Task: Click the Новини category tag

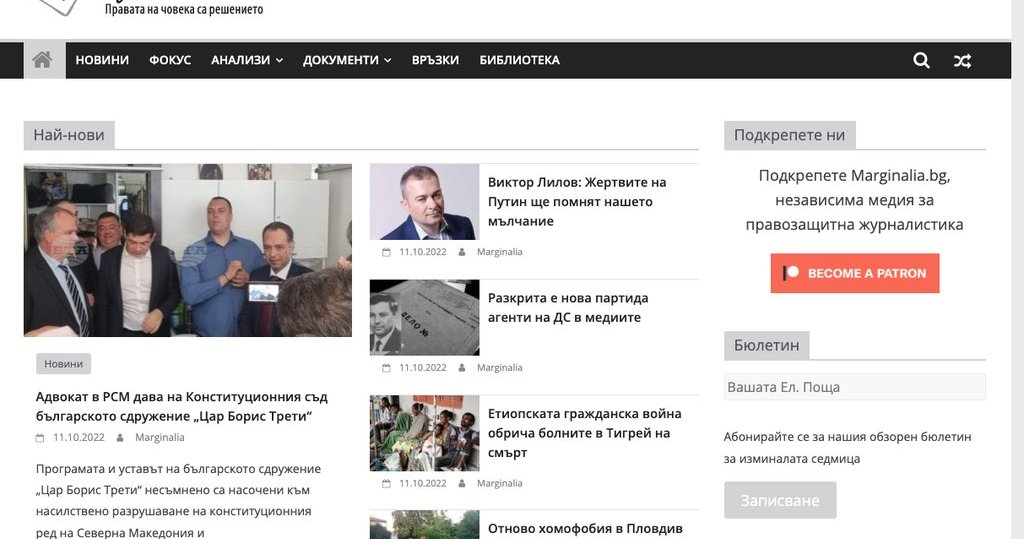Action: (63, 364)
